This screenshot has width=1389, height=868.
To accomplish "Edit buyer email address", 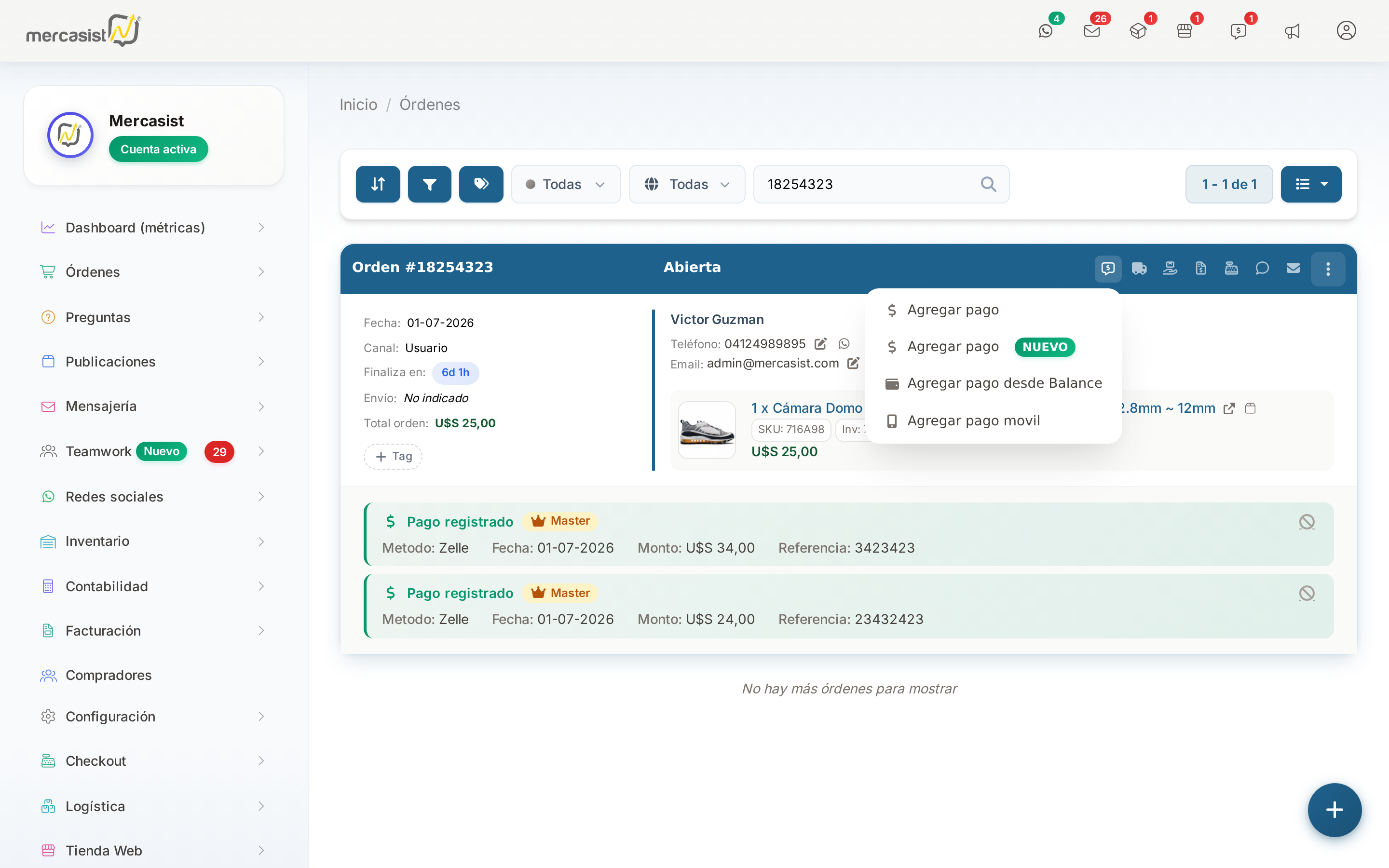I will click(854, 364).
